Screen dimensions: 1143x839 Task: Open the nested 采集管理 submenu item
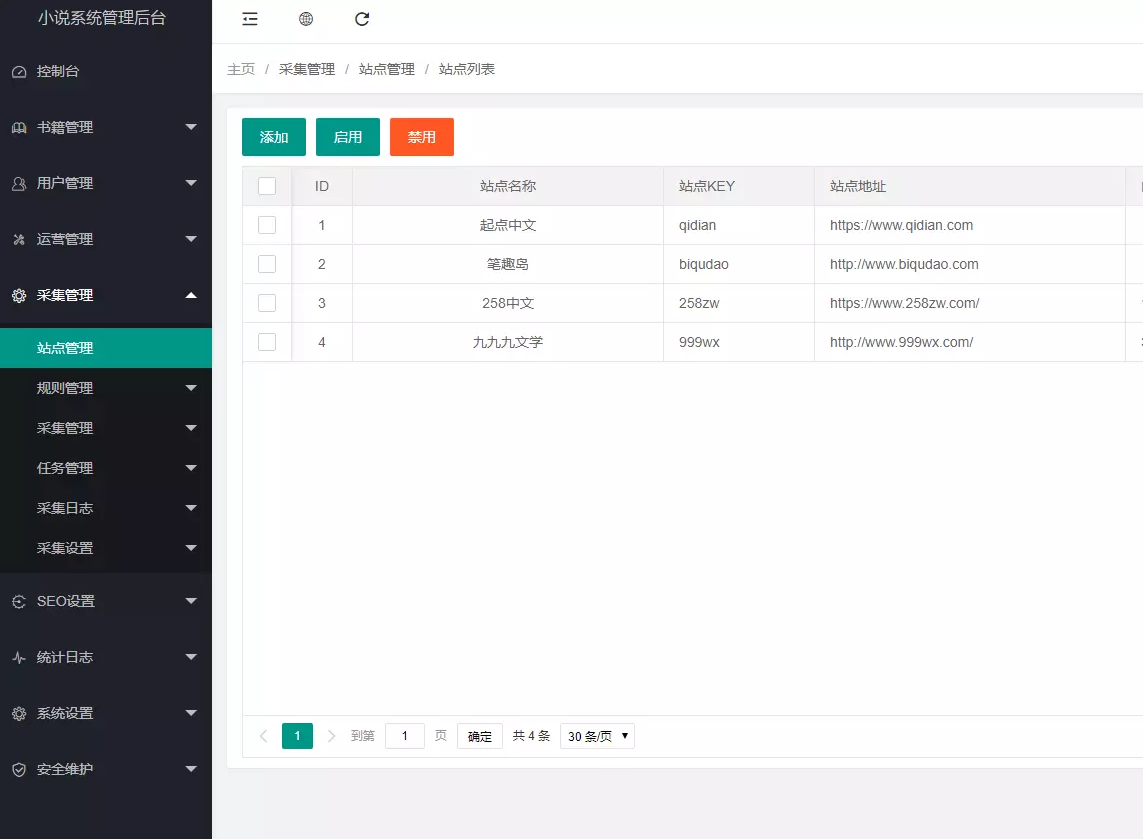pos(106,428)
